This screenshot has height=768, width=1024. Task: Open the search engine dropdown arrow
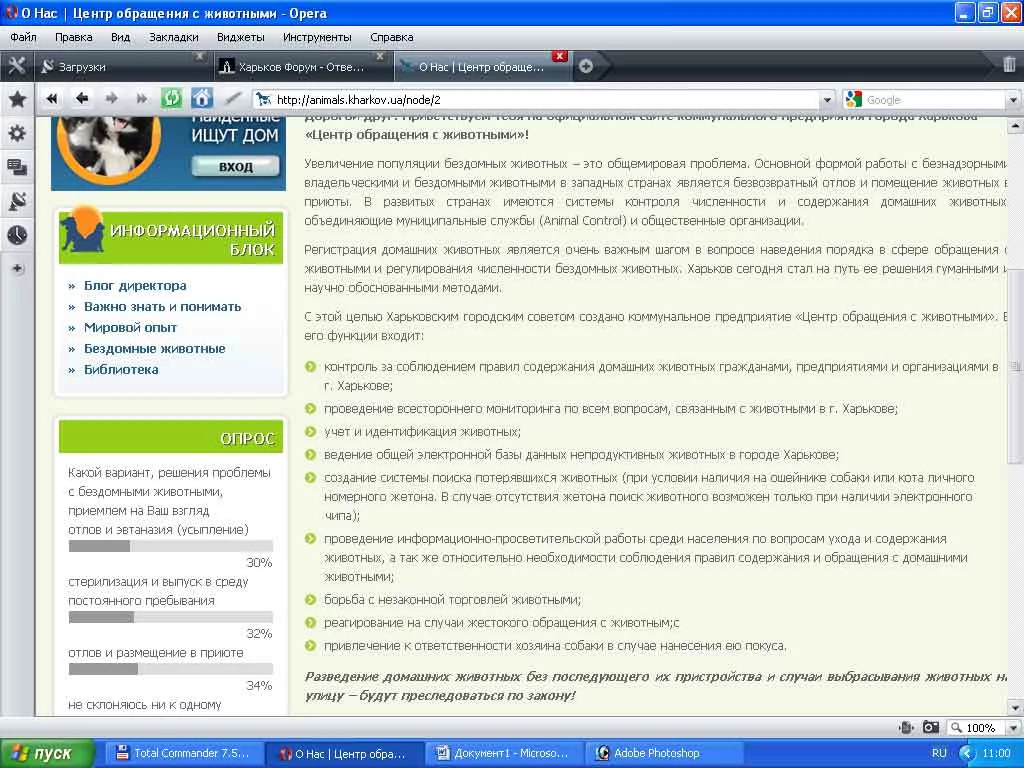click(x=1013, y=100)
